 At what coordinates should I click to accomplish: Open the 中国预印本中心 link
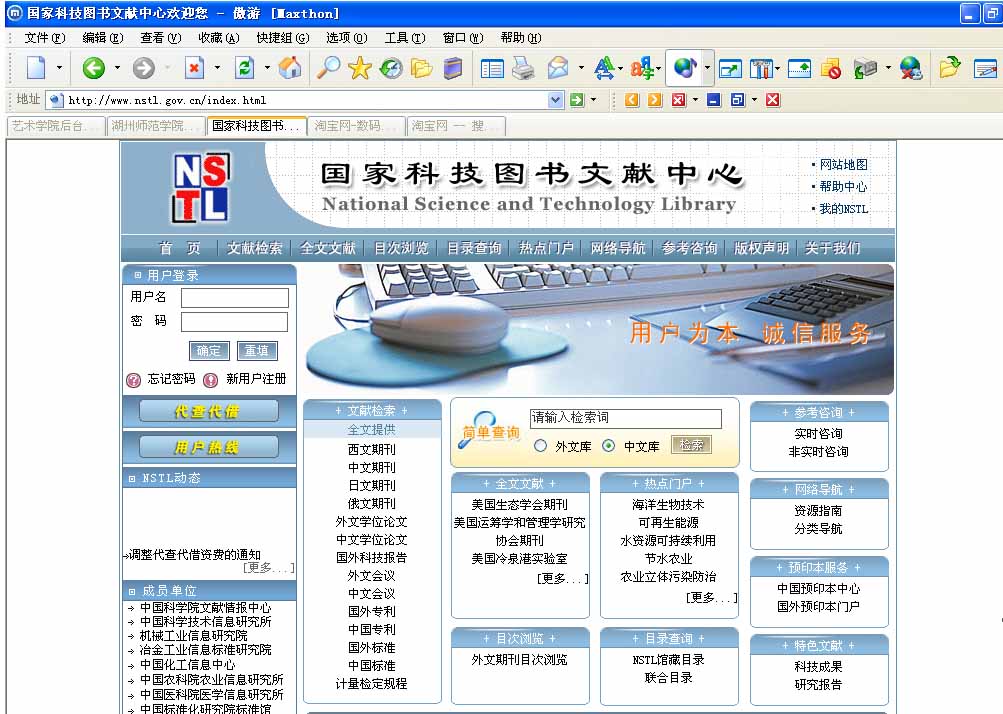tap(819, 589)
